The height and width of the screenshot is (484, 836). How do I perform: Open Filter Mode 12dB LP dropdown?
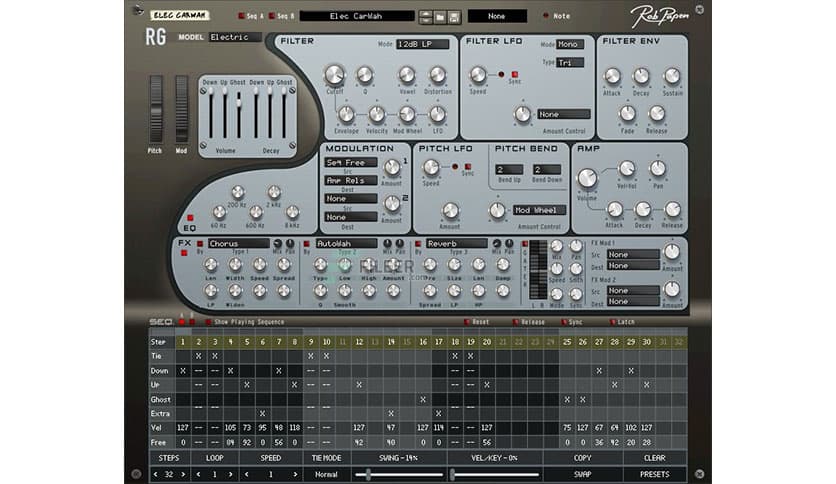pos(422,44)
